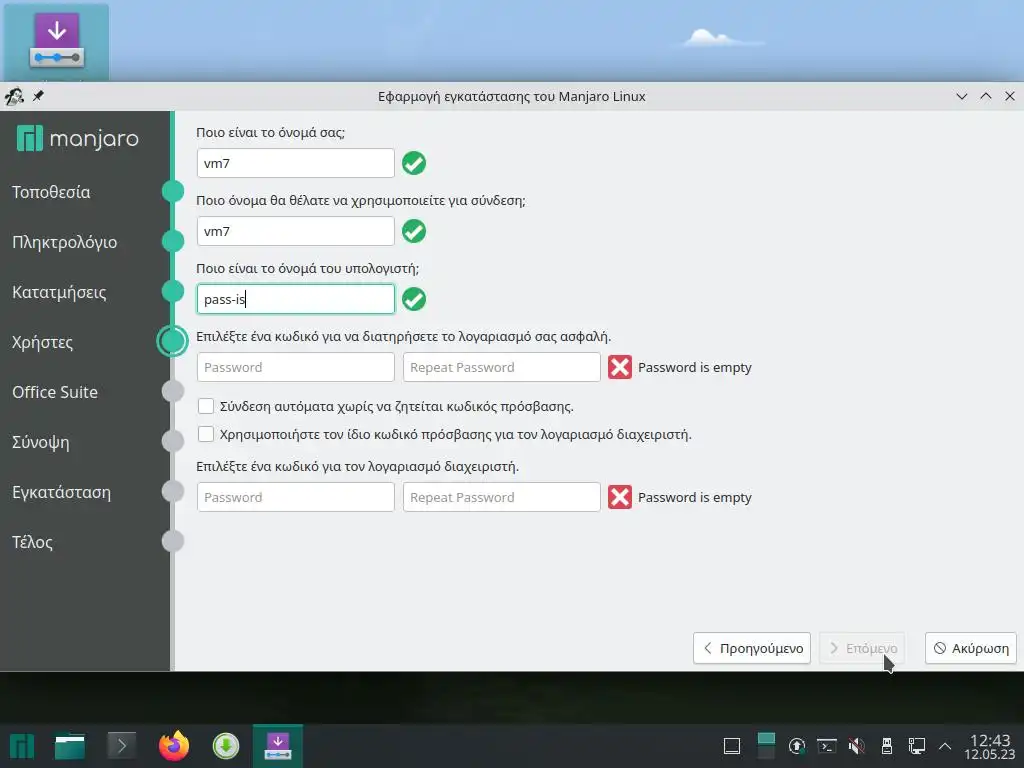Click the active Χρήστες step progress circle

click(172, 341)
